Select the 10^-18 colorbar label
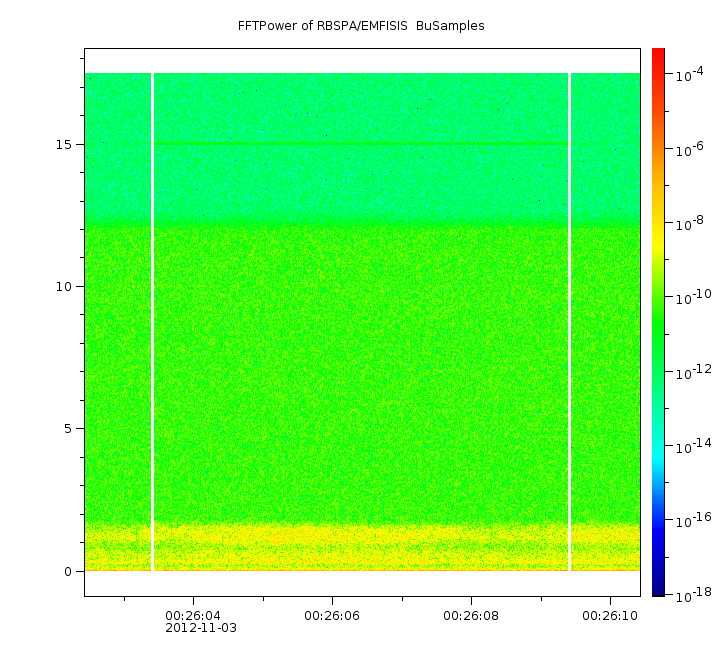This screenshot has height=656, width=724. (x=691, y=594)
